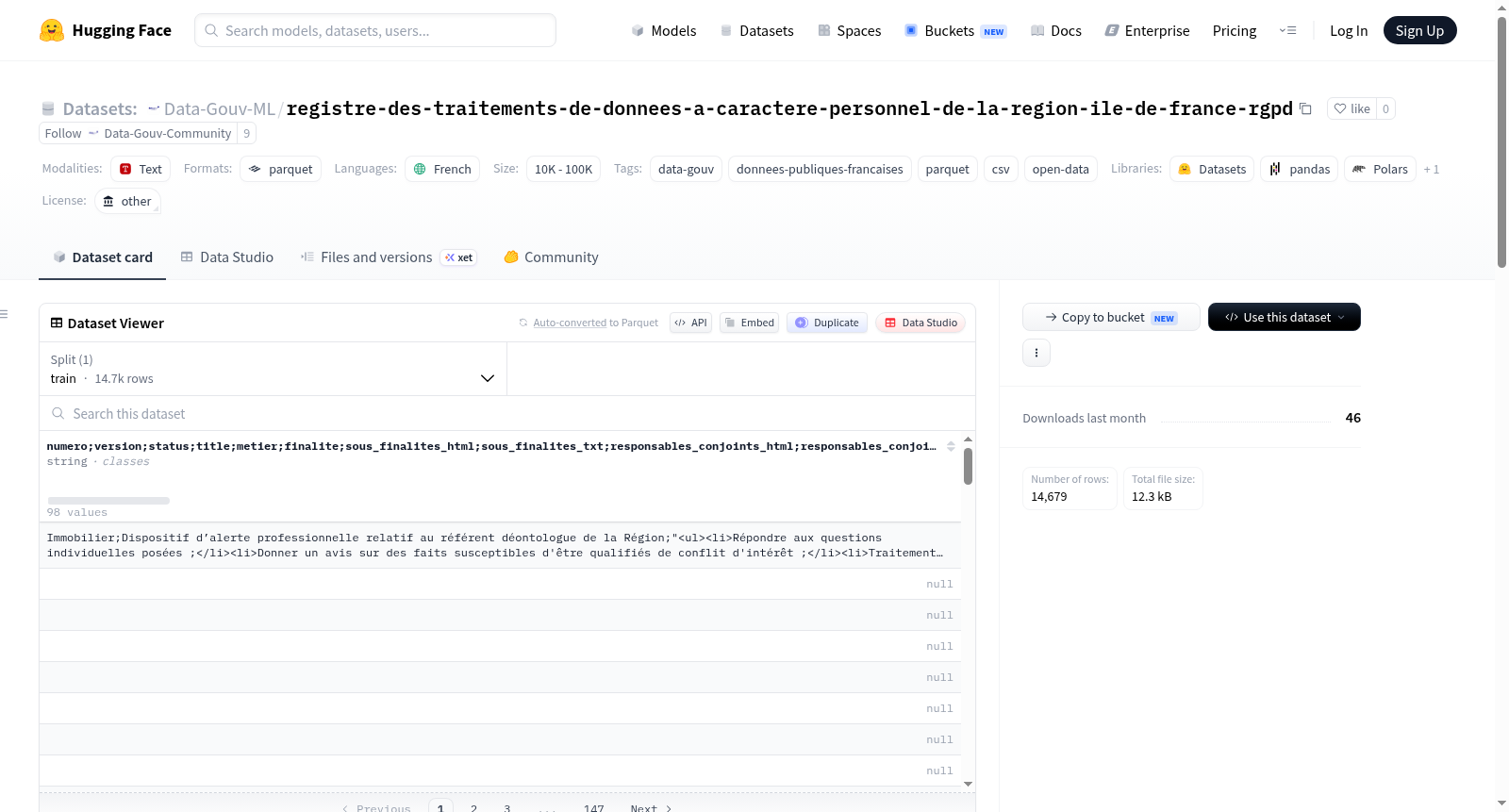Focus the Search this dataset field

pos(507,414)
